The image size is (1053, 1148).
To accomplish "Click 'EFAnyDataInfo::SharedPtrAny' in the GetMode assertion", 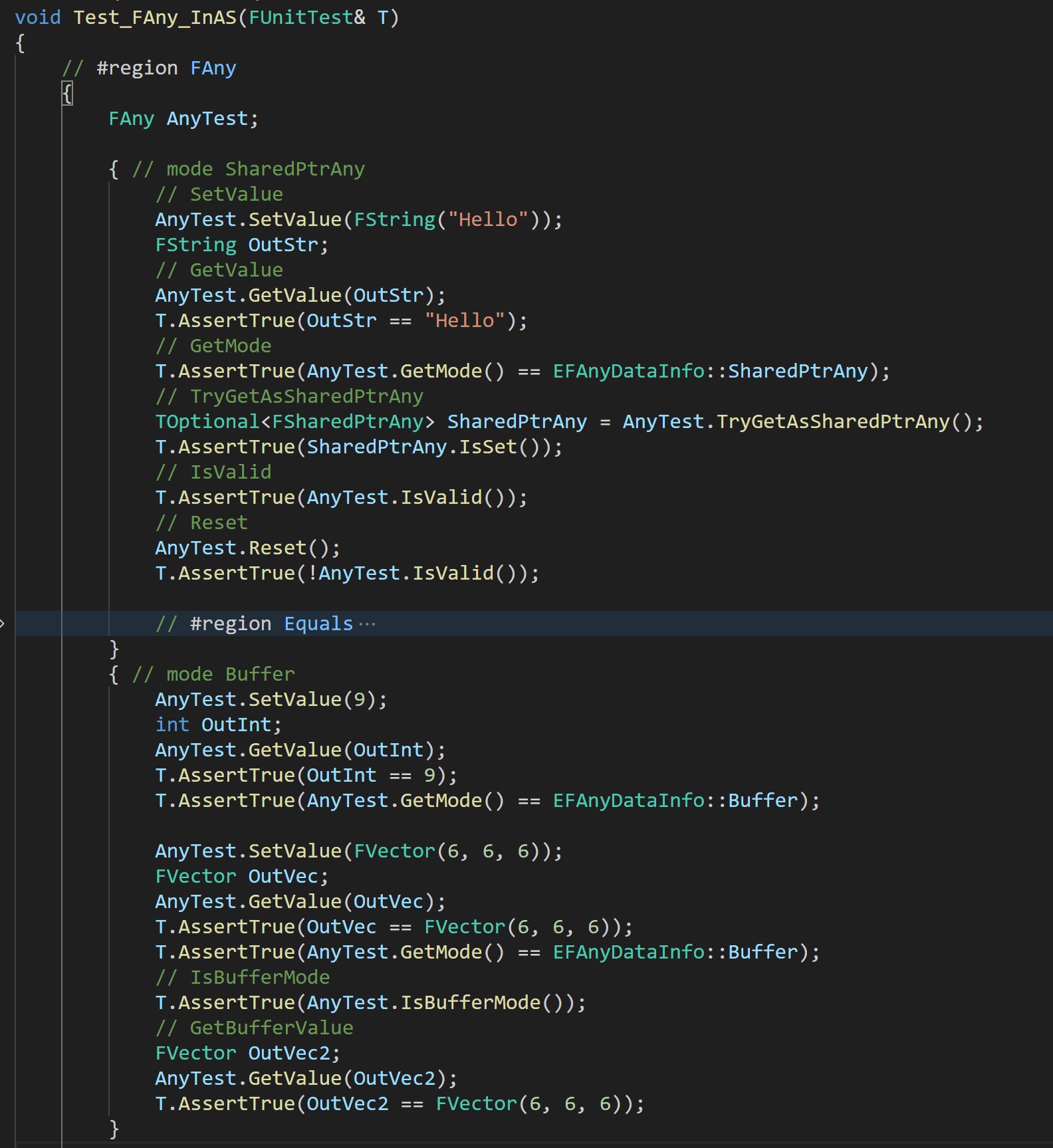I will [711, 371].
